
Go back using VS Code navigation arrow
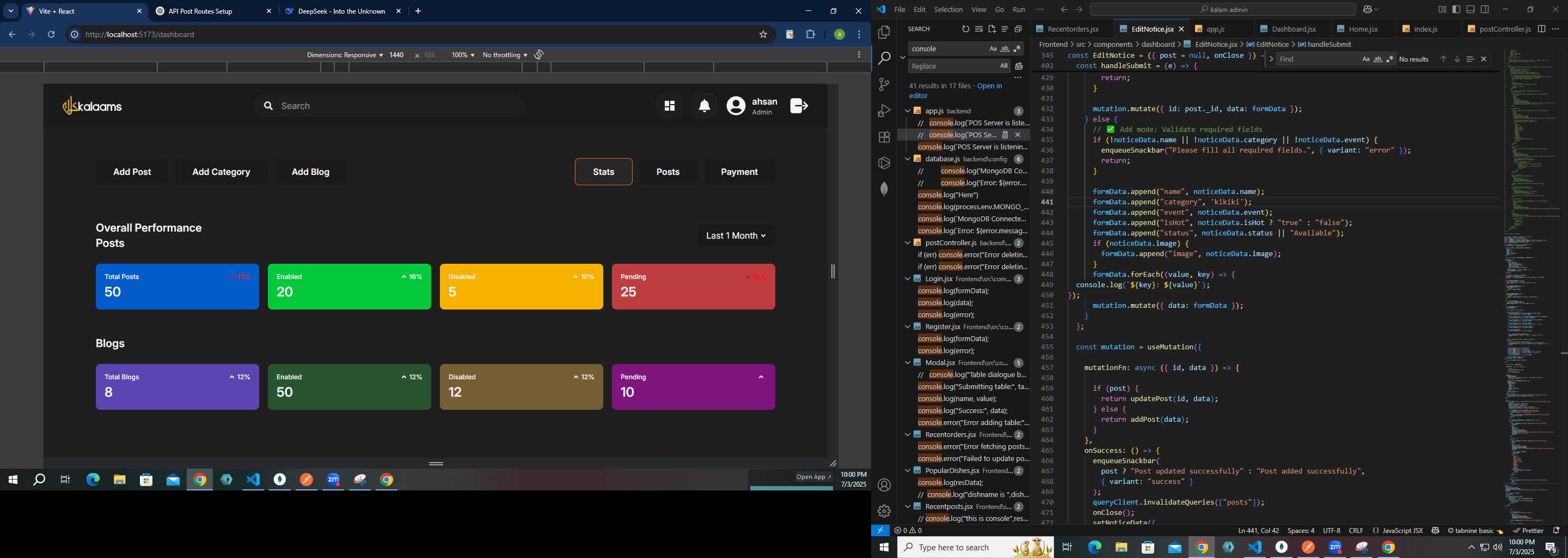tap(1064, 10)
